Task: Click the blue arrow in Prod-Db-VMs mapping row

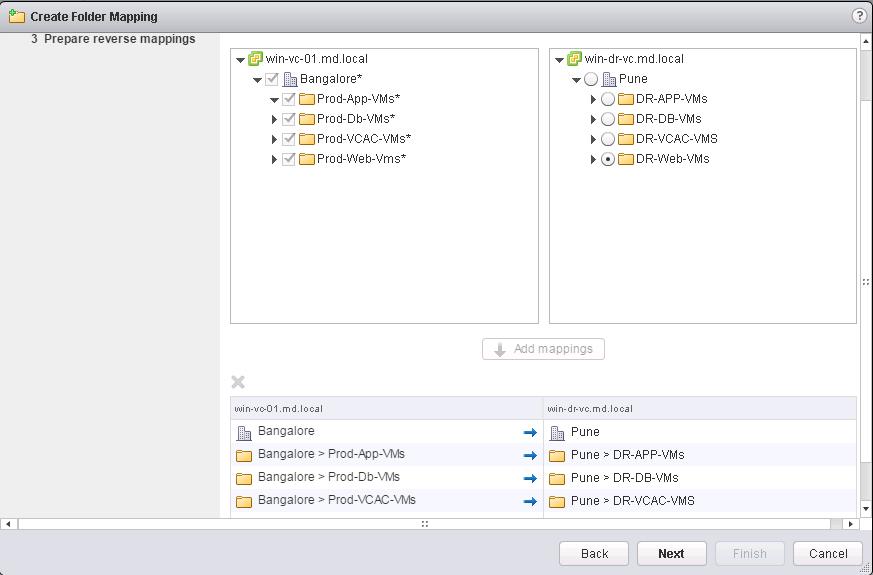Action: pyautogui.click(x=530, y=478)
